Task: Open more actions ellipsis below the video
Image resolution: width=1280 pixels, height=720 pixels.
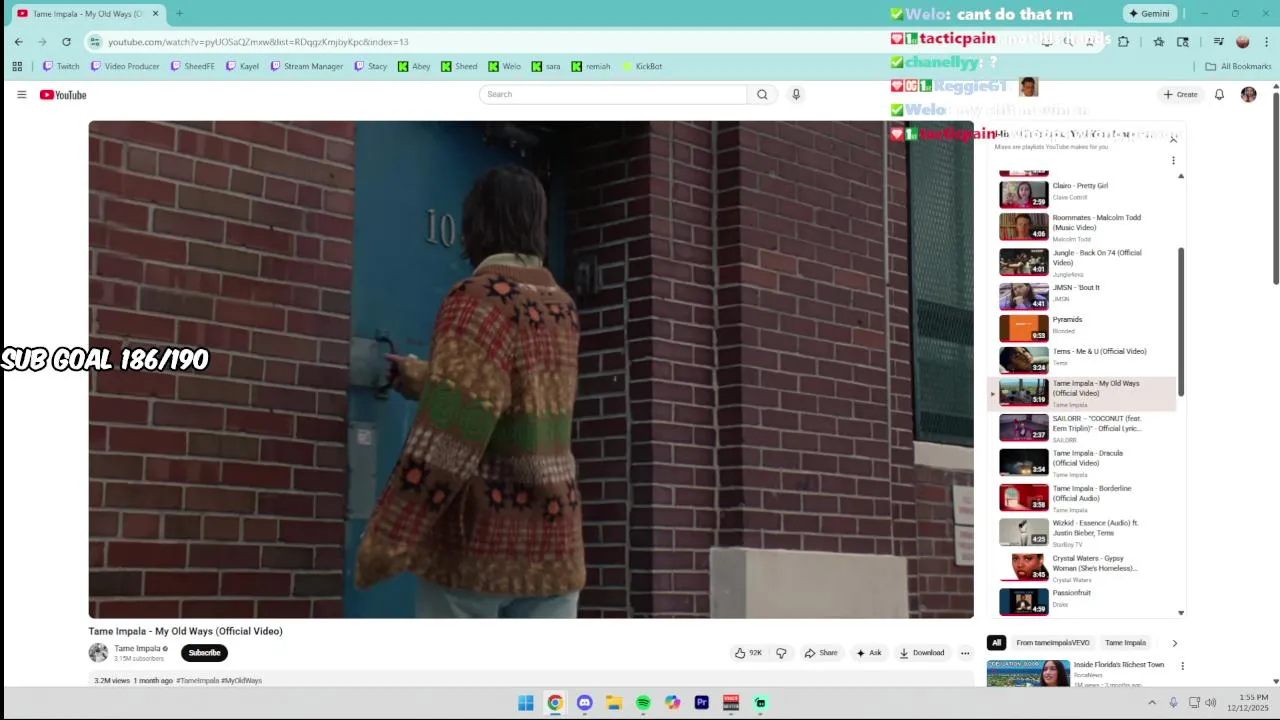Action: [x=965, y=653]
